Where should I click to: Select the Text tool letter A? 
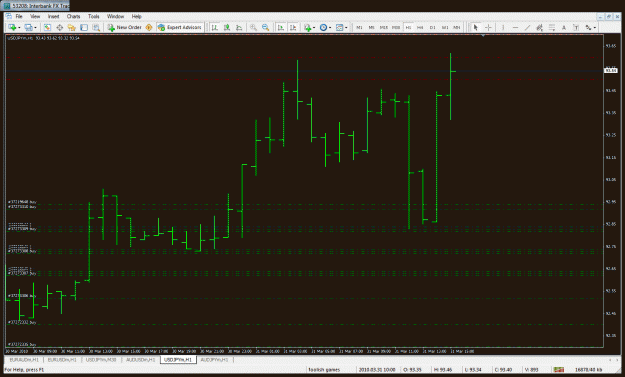(564, 27)
